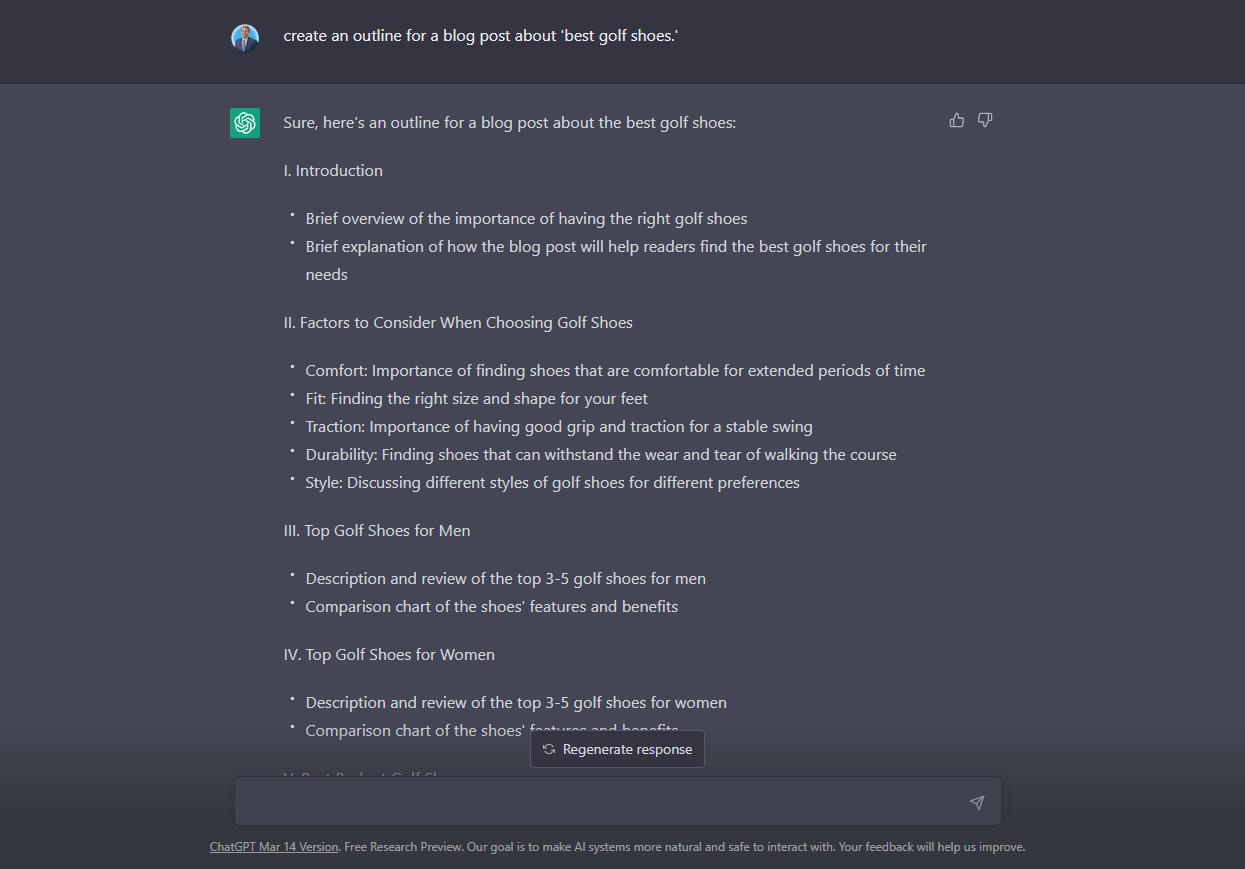This screenshot has width=1245, height=869.
Task: Click the circular arrows regenerate icon
Action: pos(549,749)
